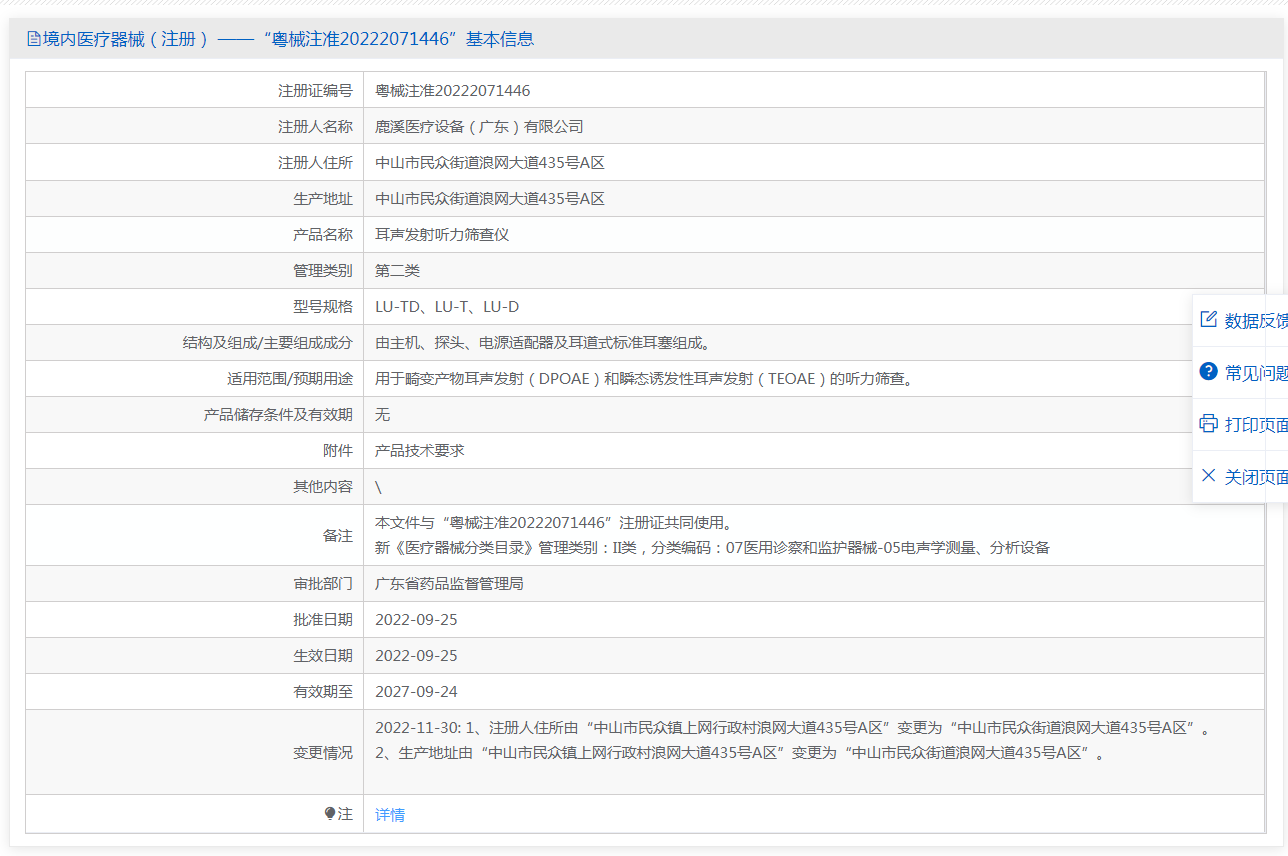Click the print page printer icon
Image resolution: width=1288 pixels, height=856 pixels.
tap(1208, 424)
